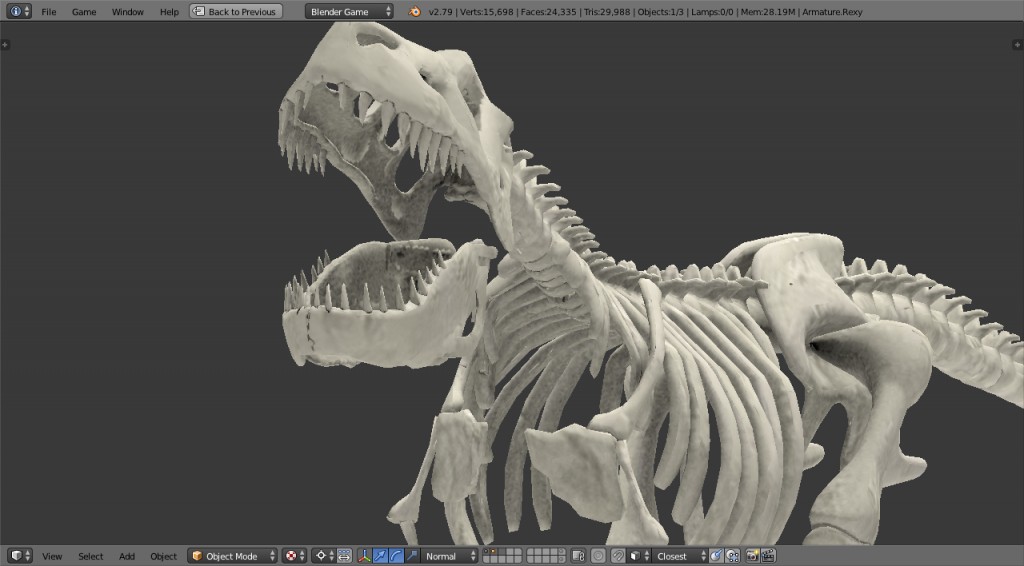This screenshot has height=566, width=1024.
Task: Toggle proportional editing circle button
Action: point(598,556)
